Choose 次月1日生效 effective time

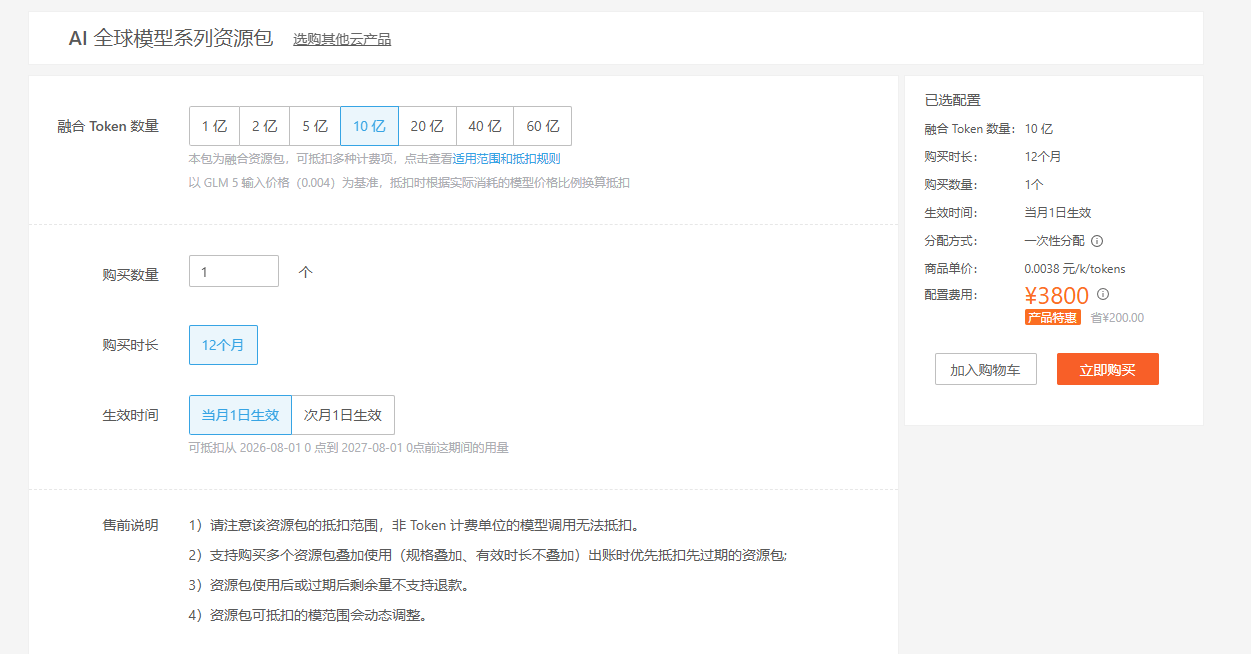coord(343,415)
